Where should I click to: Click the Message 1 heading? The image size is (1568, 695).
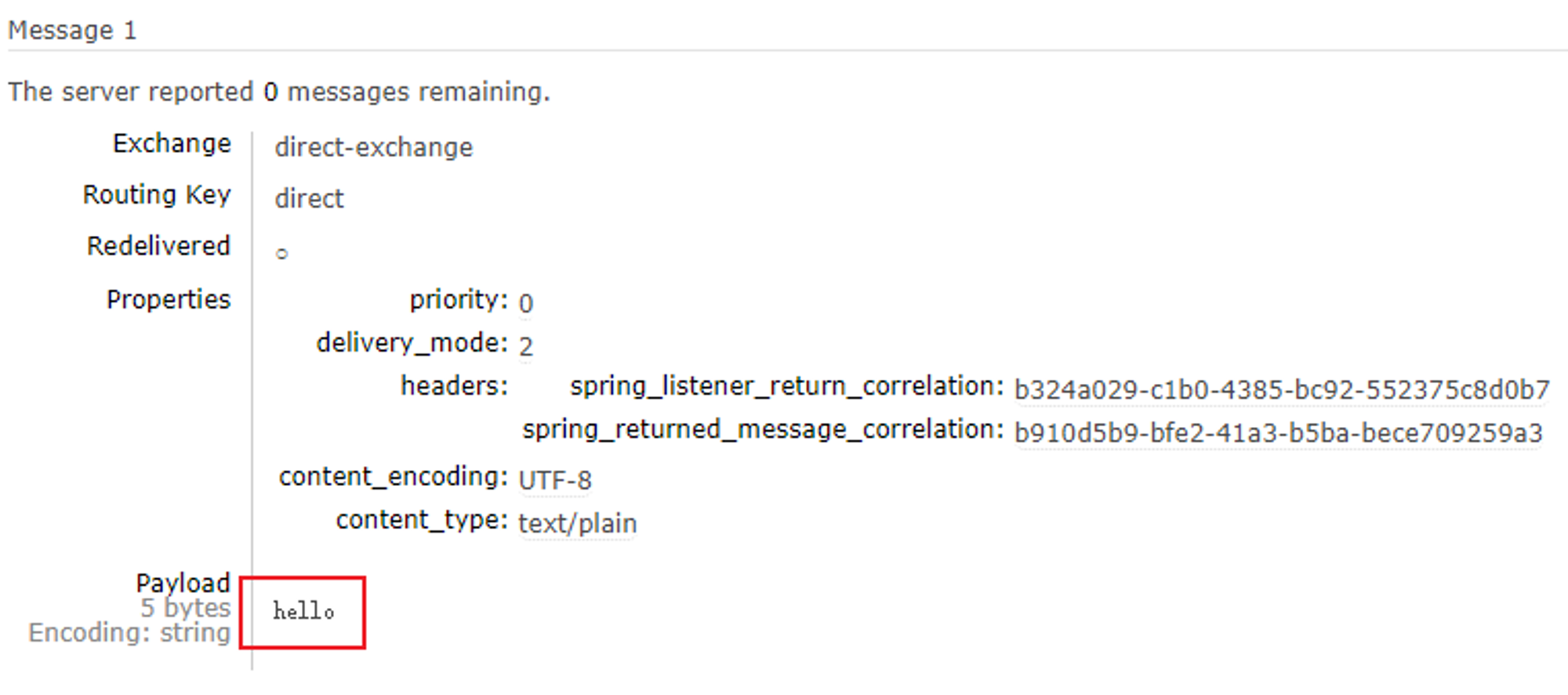pyautogui.click(x=73, y=31)
